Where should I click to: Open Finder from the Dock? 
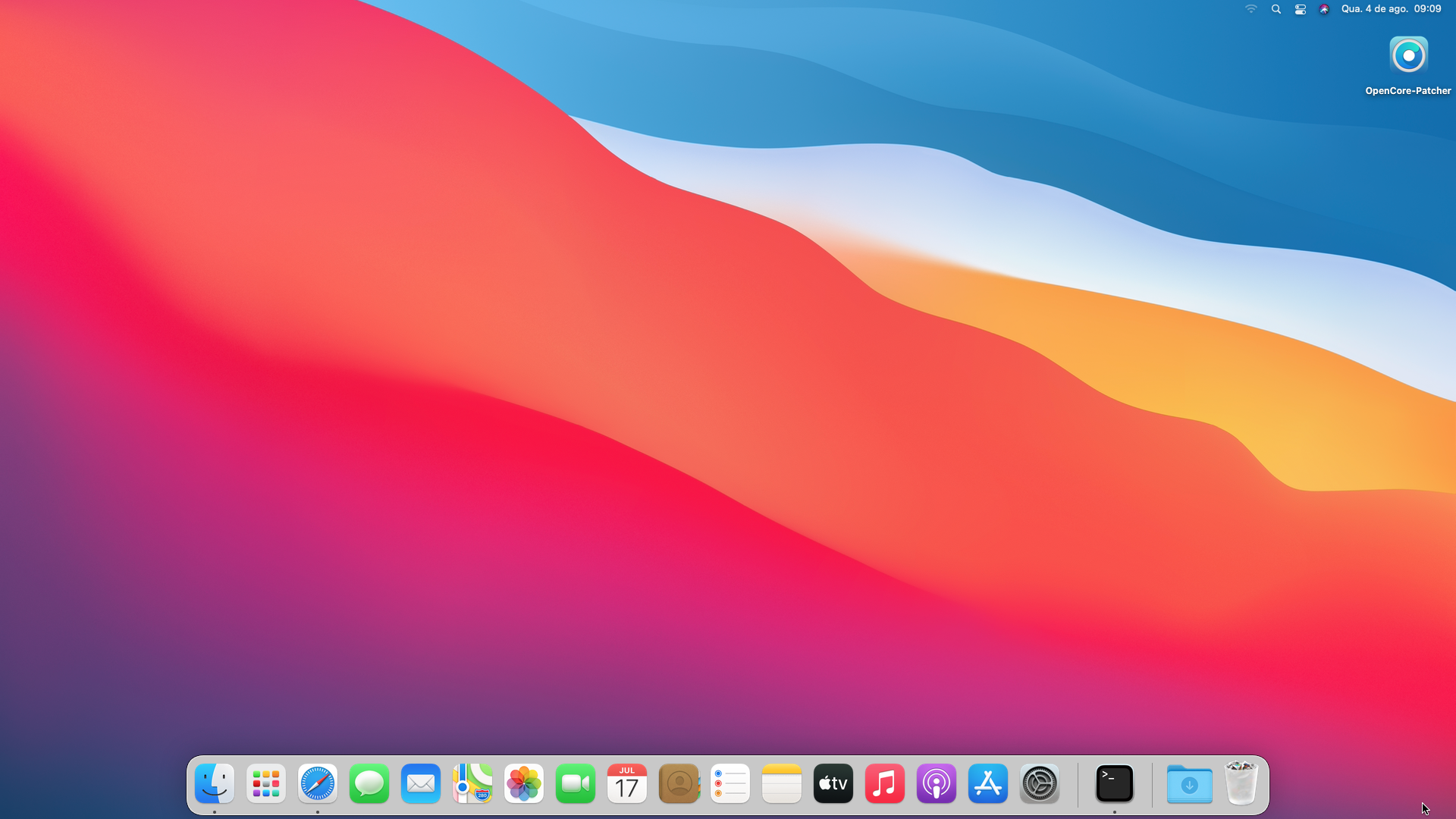coord(215,783)
